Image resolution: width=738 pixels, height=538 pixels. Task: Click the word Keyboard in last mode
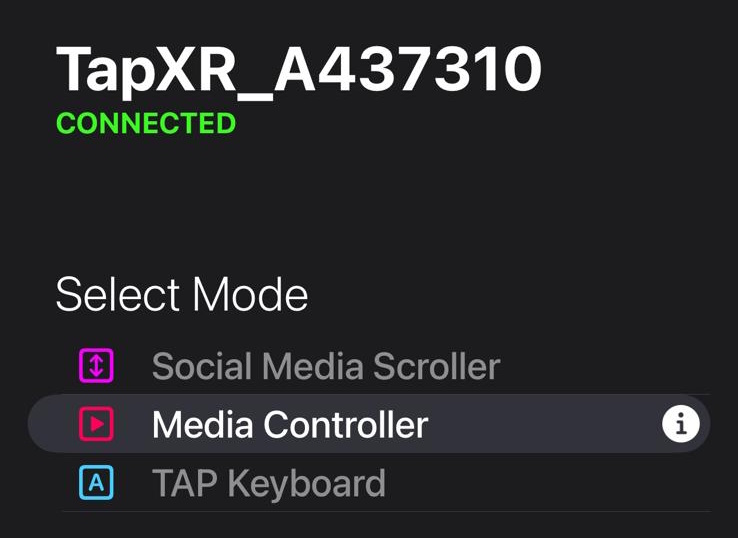(307, 485)
